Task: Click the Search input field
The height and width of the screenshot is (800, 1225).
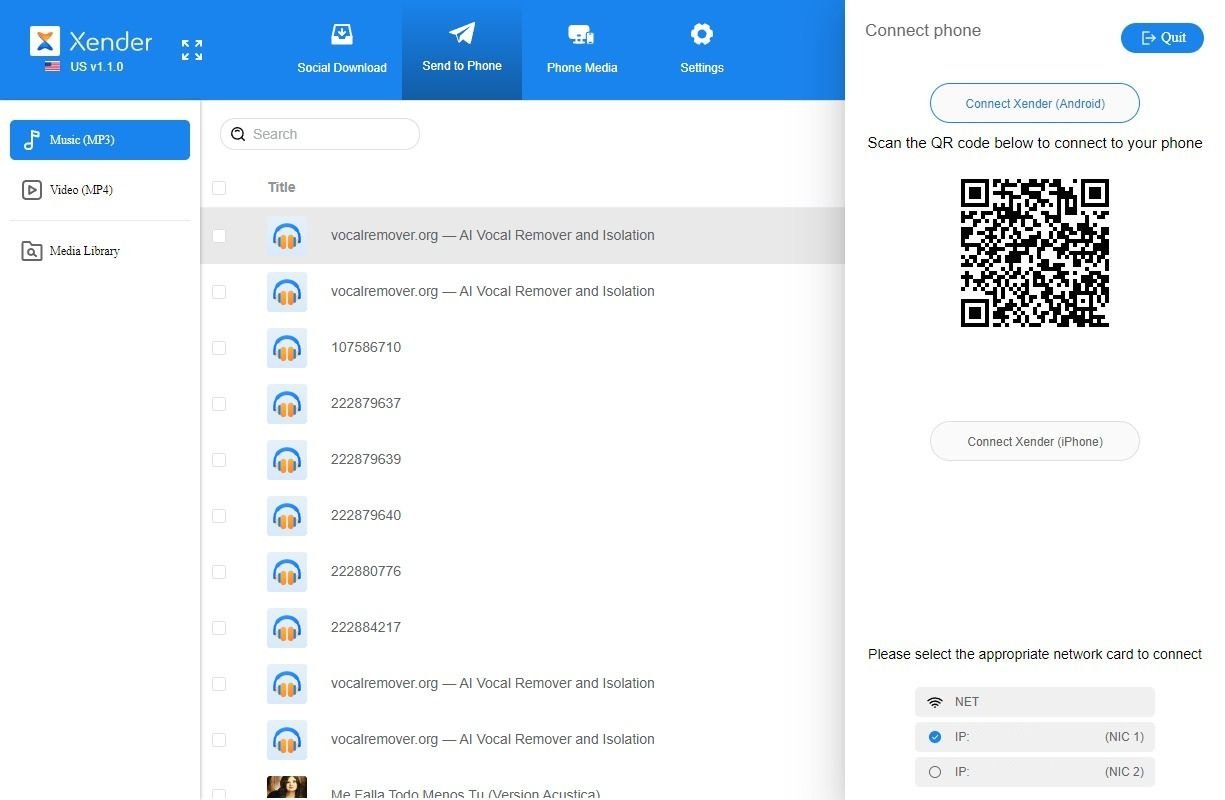Action: 320,134
